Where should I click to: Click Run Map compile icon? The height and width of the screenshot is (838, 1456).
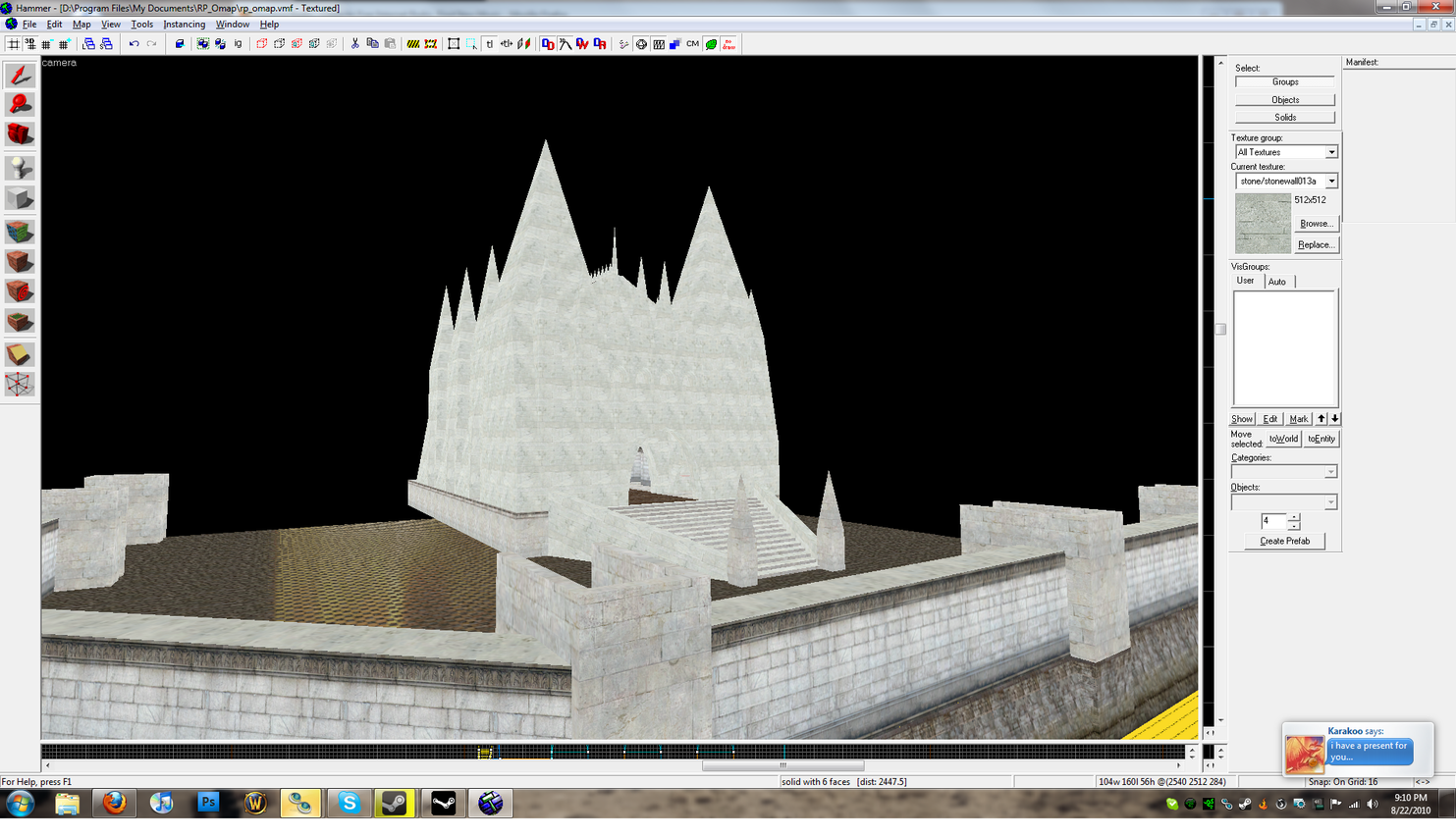pos(624,44)
